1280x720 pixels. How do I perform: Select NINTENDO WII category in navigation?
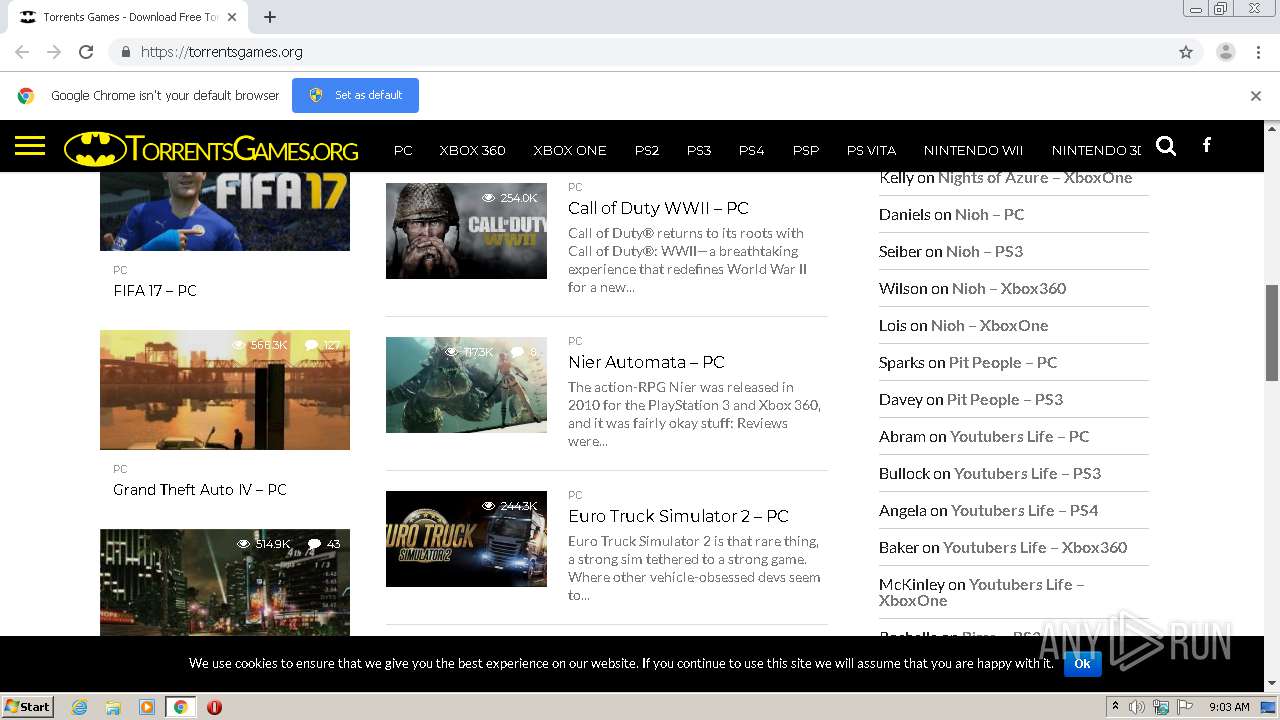pos(973,150)
